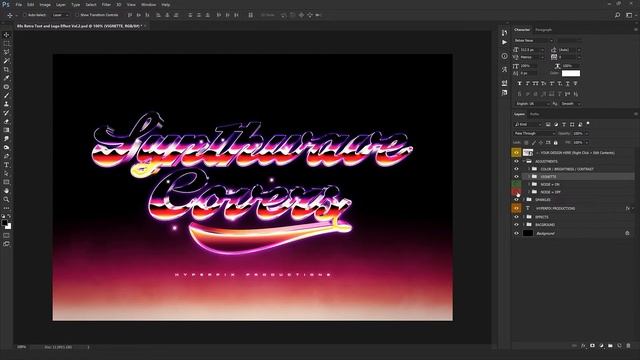
Task: Select the Magic Wand tool
Action: [x=7, y=61]
